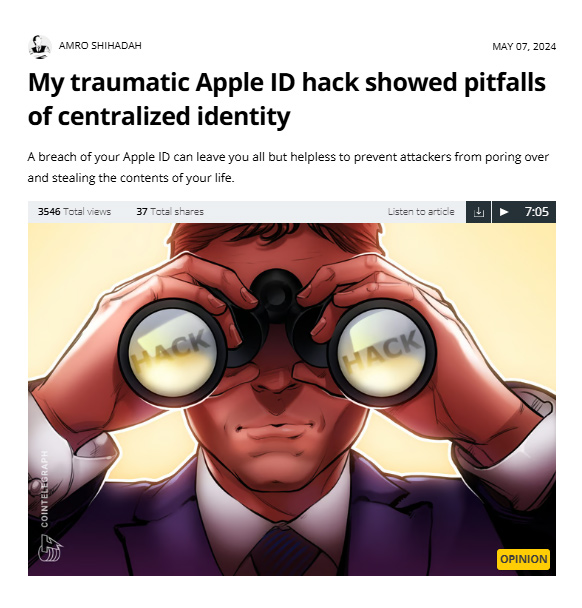This screenshot has width=582, height=608.
Task: Click the Listen to article label
Action: tap(421, 212)
